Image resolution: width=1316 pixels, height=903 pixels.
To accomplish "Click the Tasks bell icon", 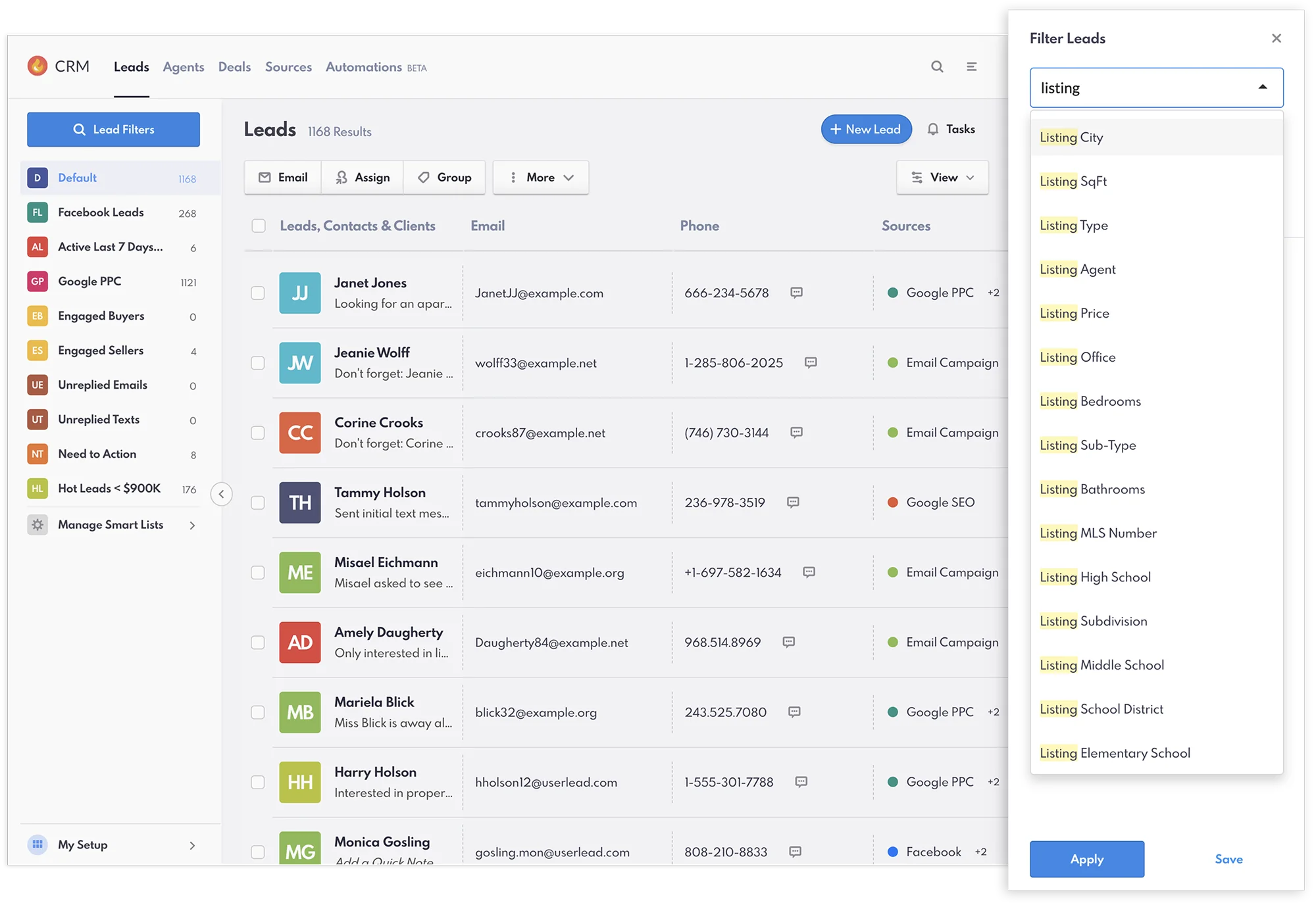I will [x=933, y=129].
